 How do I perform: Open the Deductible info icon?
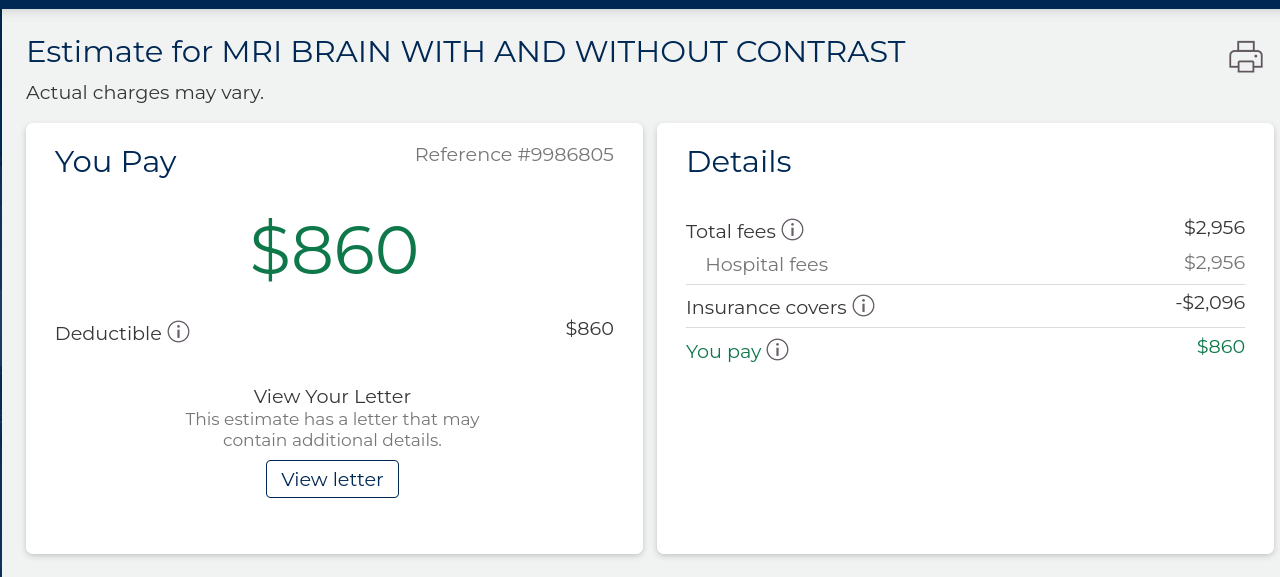(x=178, y=332)
